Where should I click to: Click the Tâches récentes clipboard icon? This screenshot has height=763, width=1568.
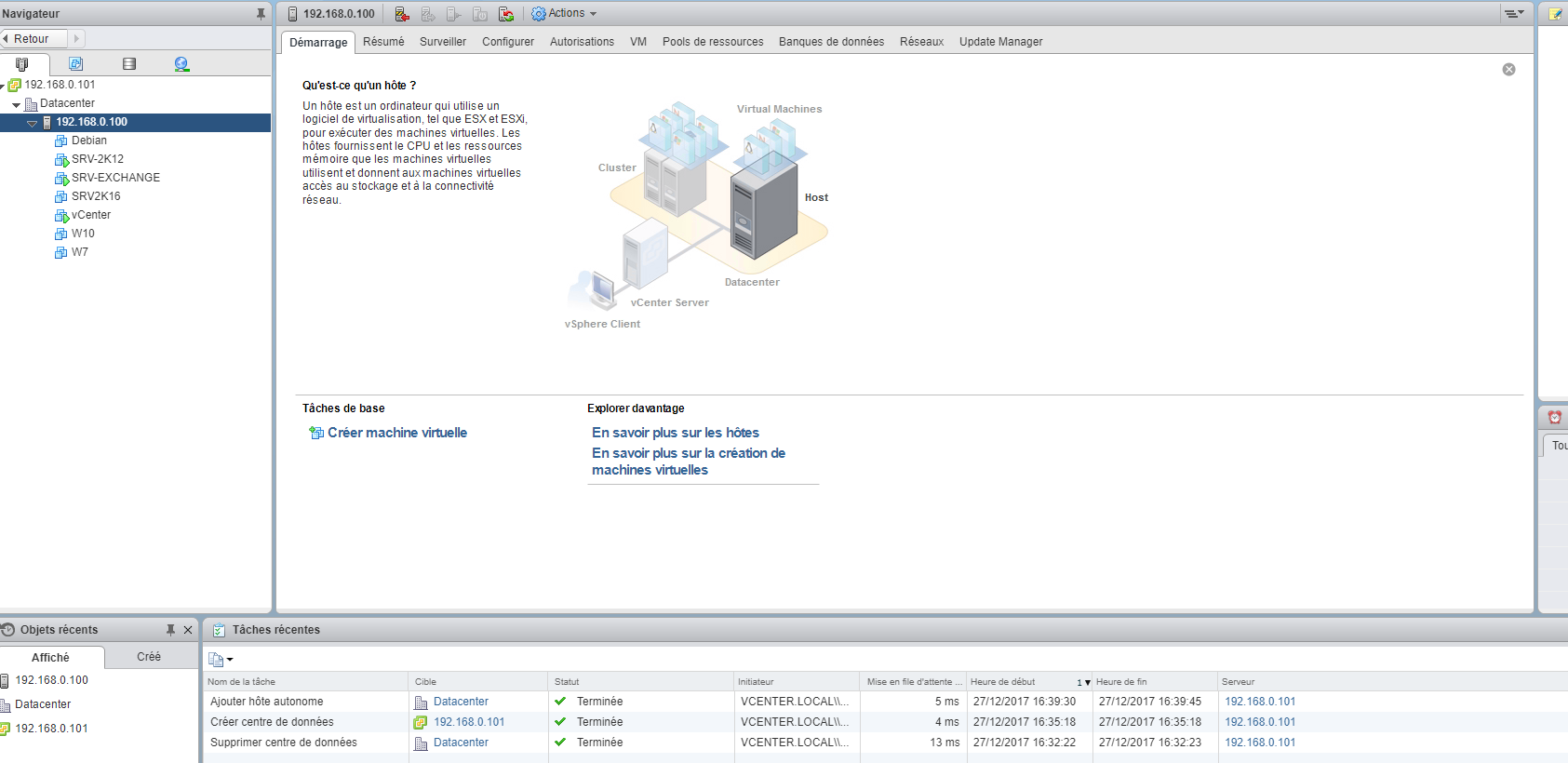(220, 630)
